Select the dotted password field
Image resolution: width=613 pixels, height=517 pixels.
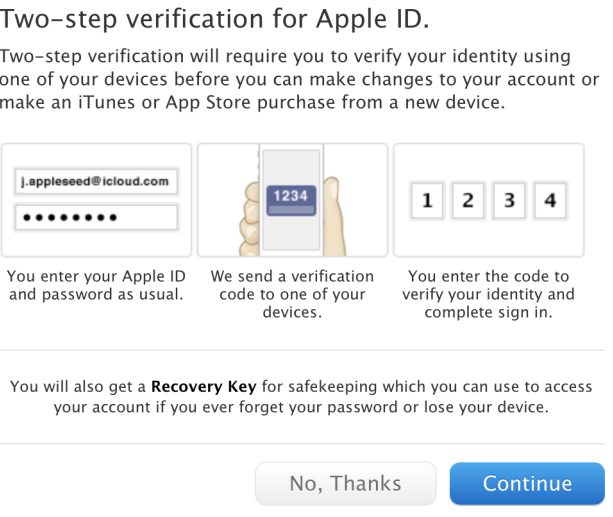click(x=97, y=217)
